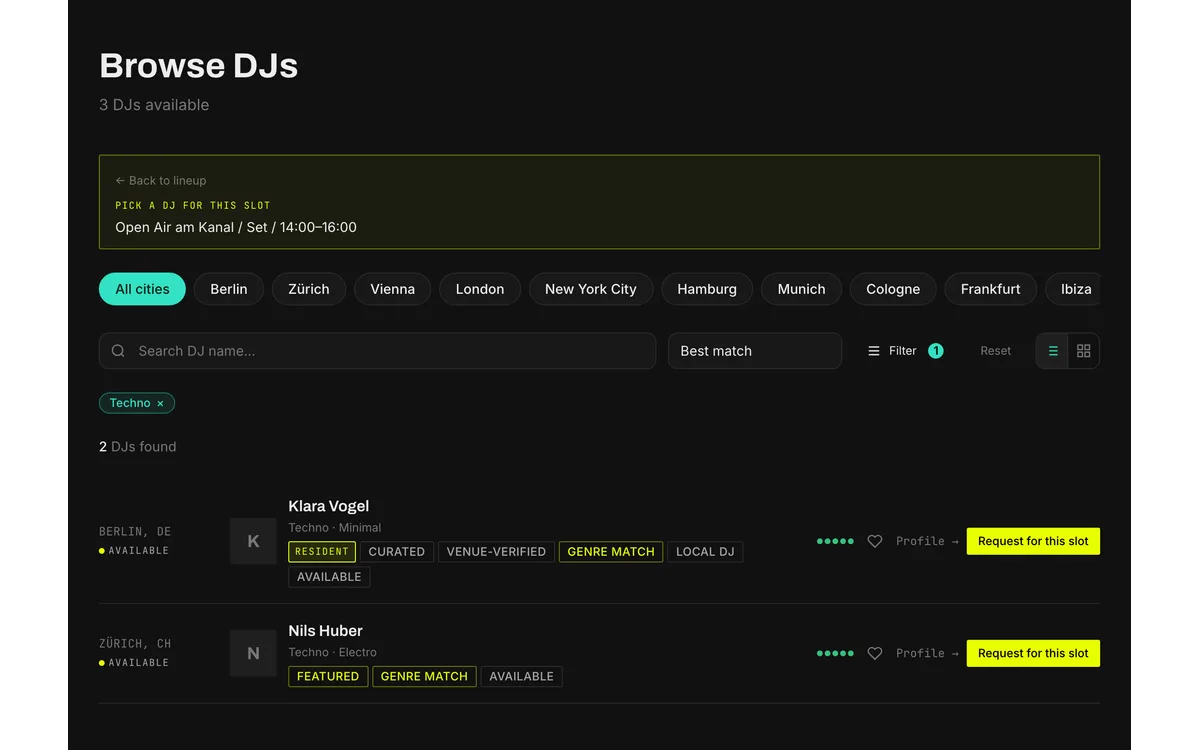This screenshot has height=750, width=1200.
Task: Select the All cities chip
Action: pyautogui.click(x=142, y=289)
